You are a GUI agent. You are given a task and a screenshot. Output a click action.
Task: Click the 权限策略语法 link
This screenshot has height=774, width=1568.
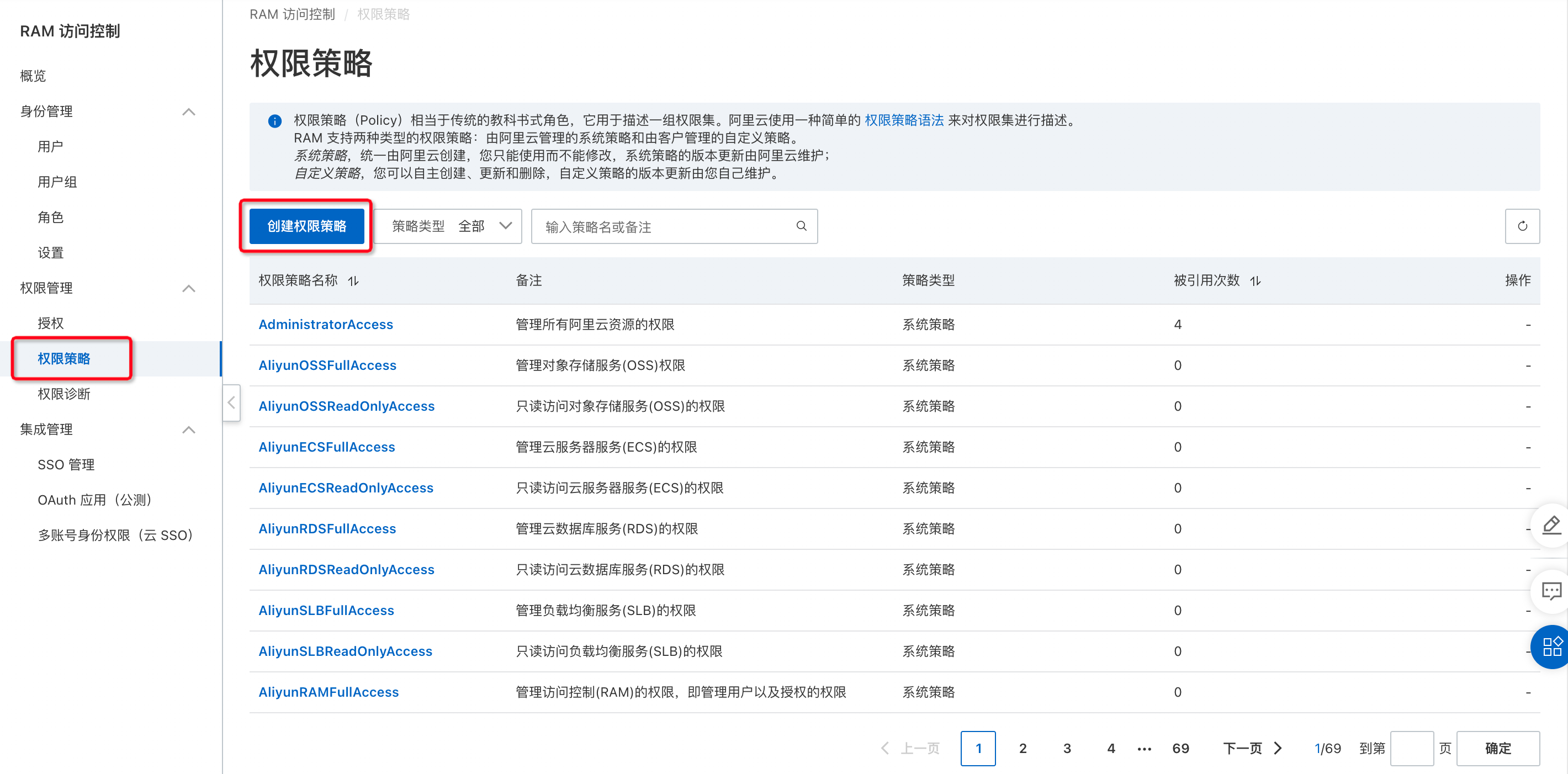[904, 120]
